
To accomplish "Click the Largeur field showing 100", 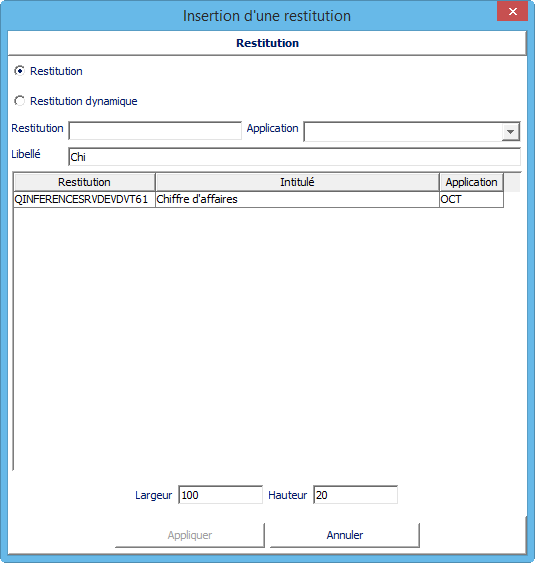I will [x=220, y=495].
